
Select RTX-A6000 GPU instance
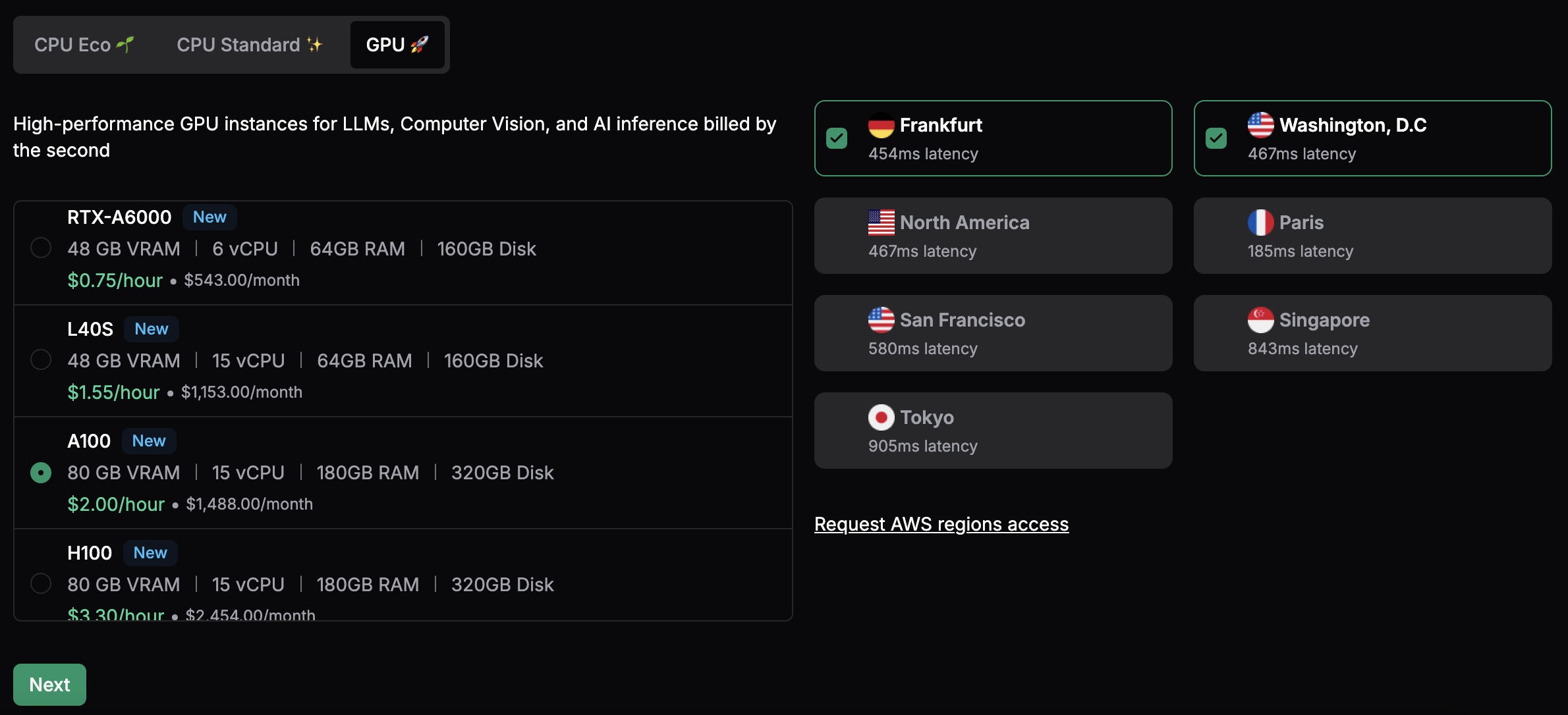coord(40,247)
